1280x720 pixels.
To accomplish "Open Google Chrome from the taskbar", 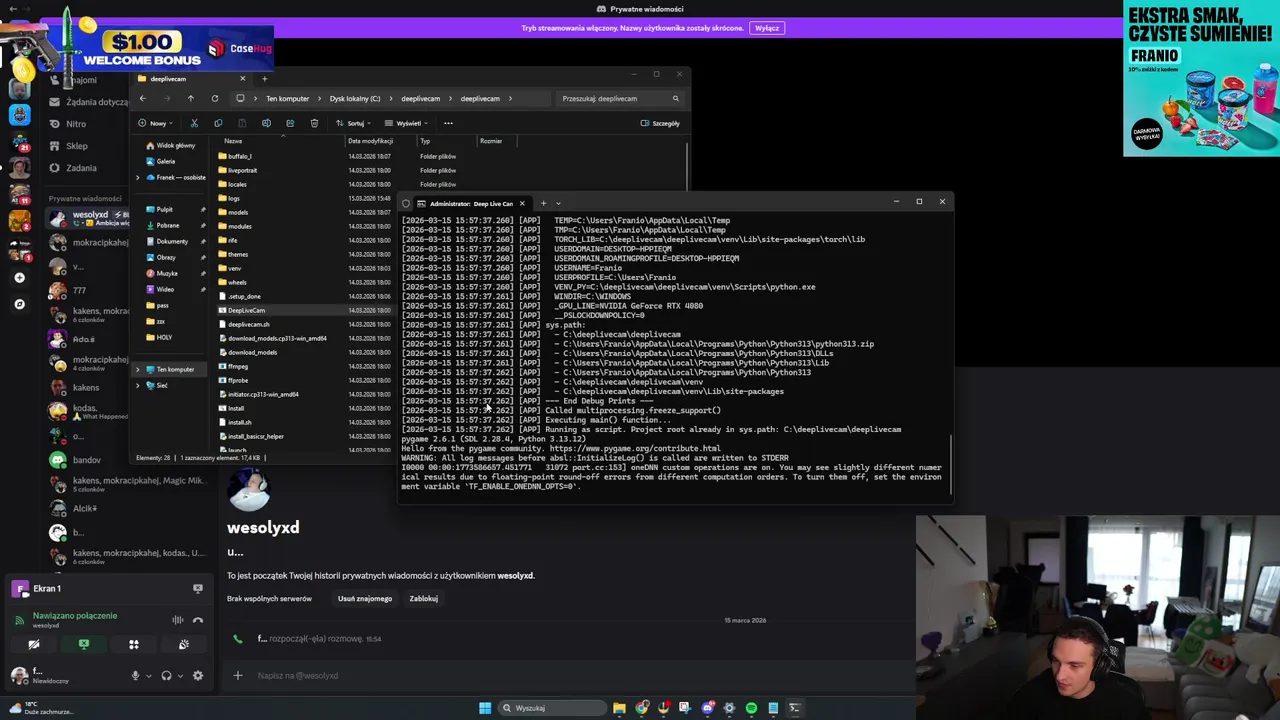I will 641,708.
